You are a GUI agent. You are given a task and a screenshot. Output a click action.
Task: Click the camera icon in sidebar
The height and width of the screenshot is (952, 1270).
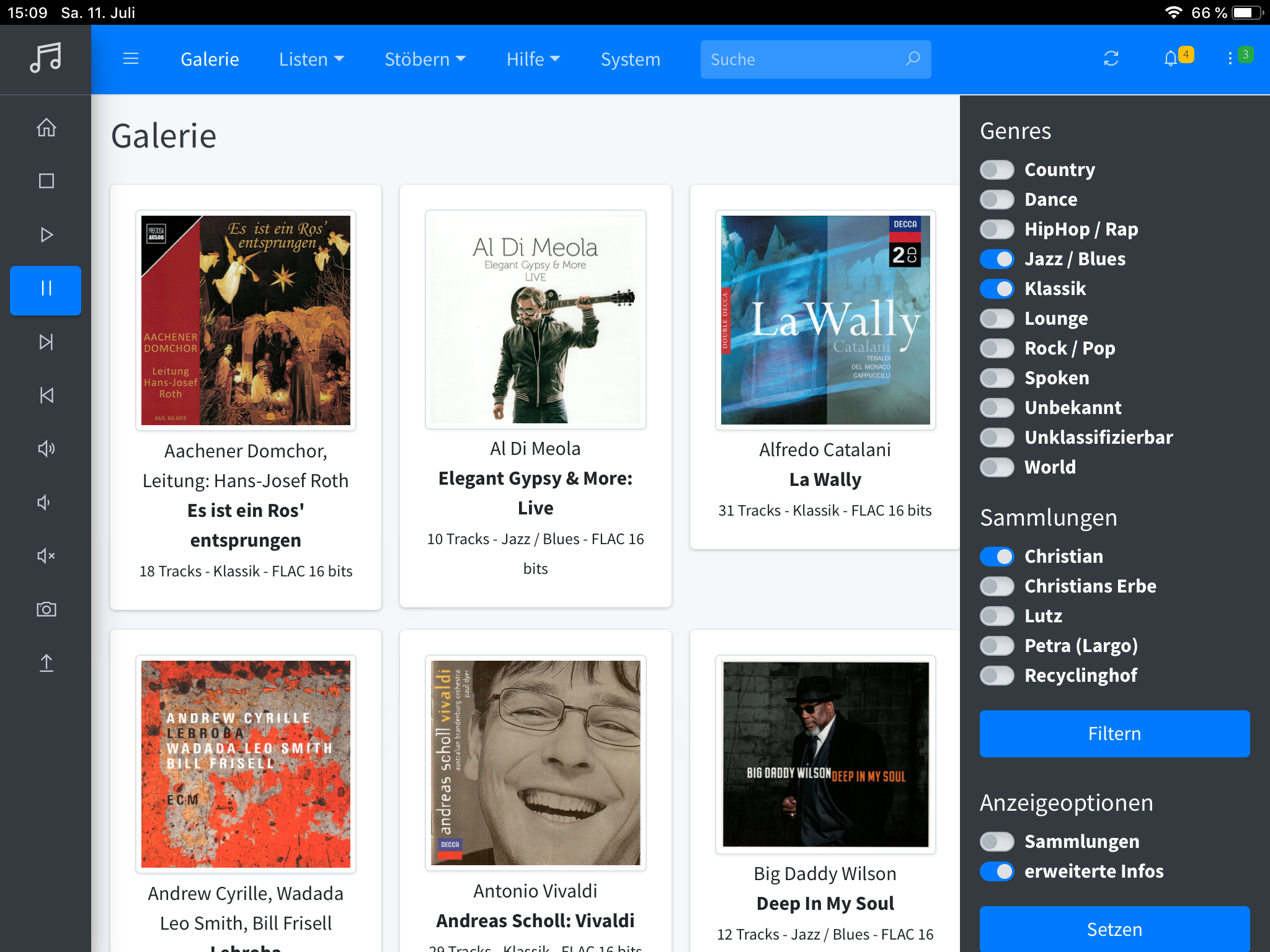[x=46, y=609]
